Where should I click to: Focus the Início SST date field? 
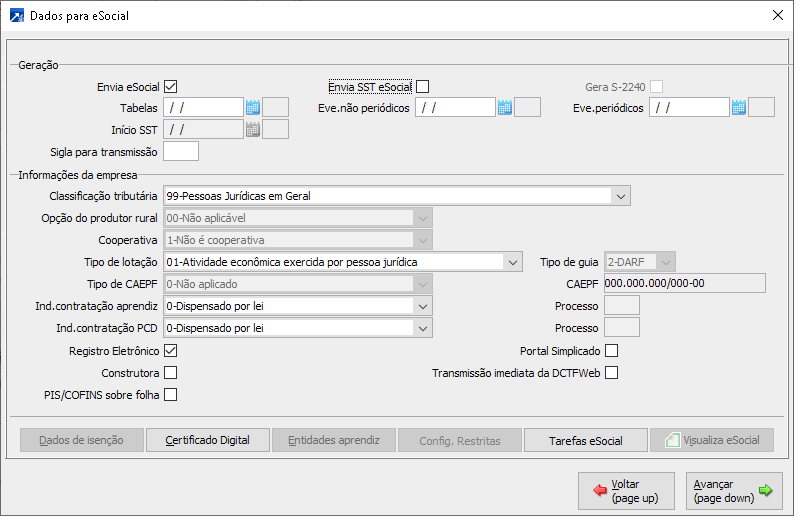(x=204, y=130)
